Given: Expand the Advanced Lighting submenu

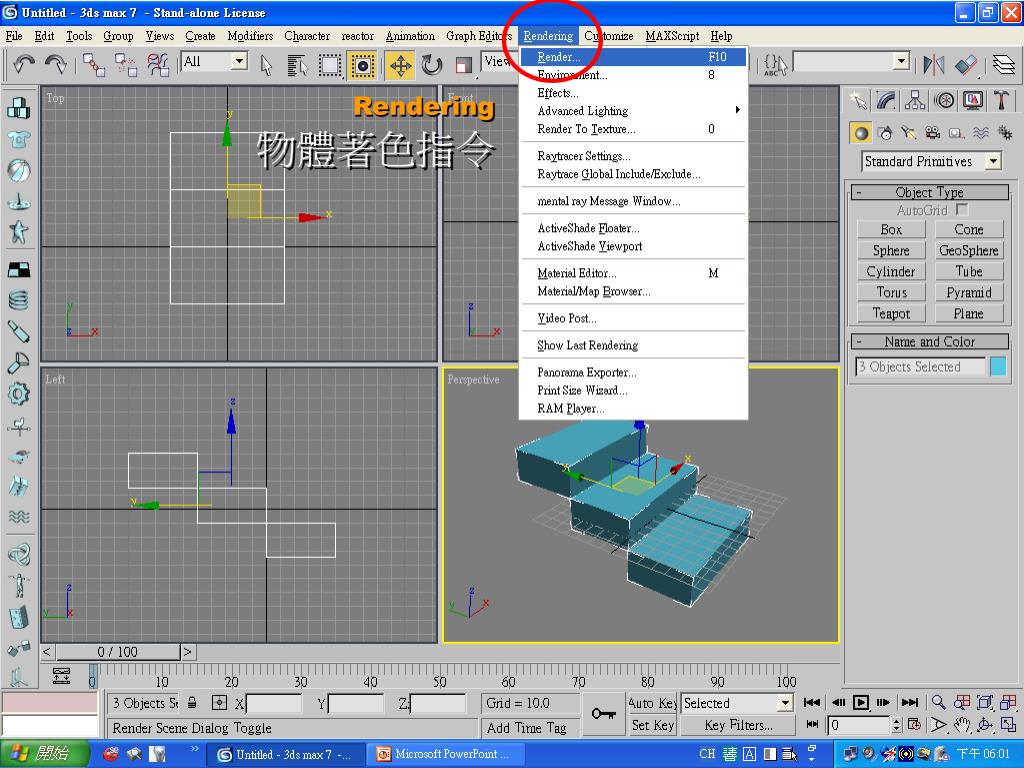Looking at the screenshot, I should click(633, 111).
